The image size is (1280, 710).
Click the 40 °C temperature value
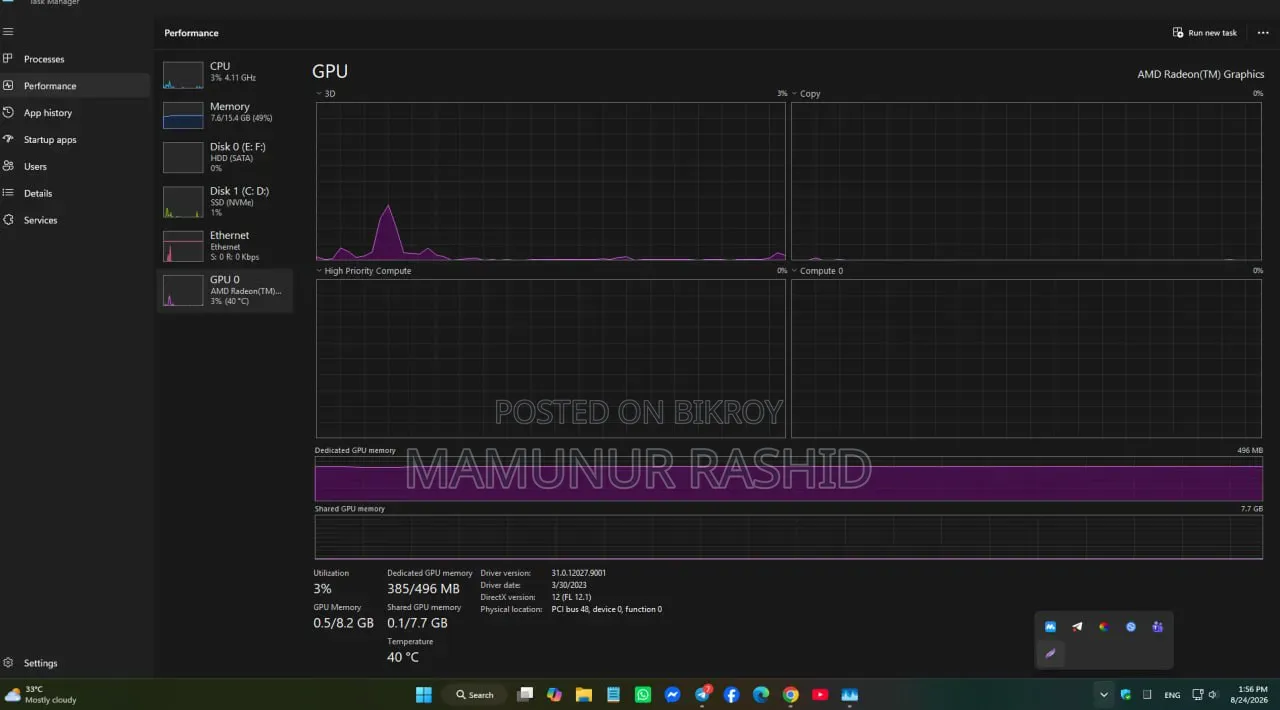click(403, 657)
